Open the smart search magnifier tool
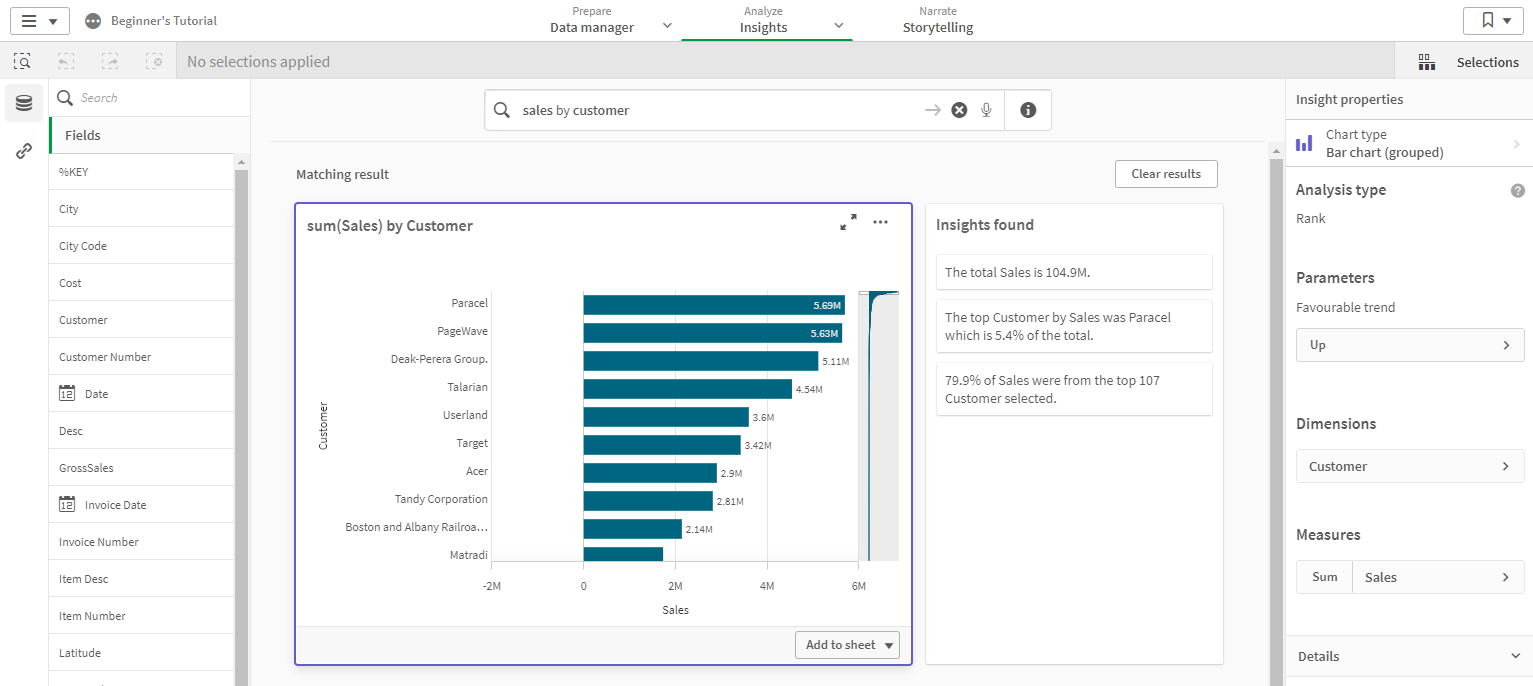This screenshot has width=1533, height=686. pyautogui.click(x=21, y=61)
